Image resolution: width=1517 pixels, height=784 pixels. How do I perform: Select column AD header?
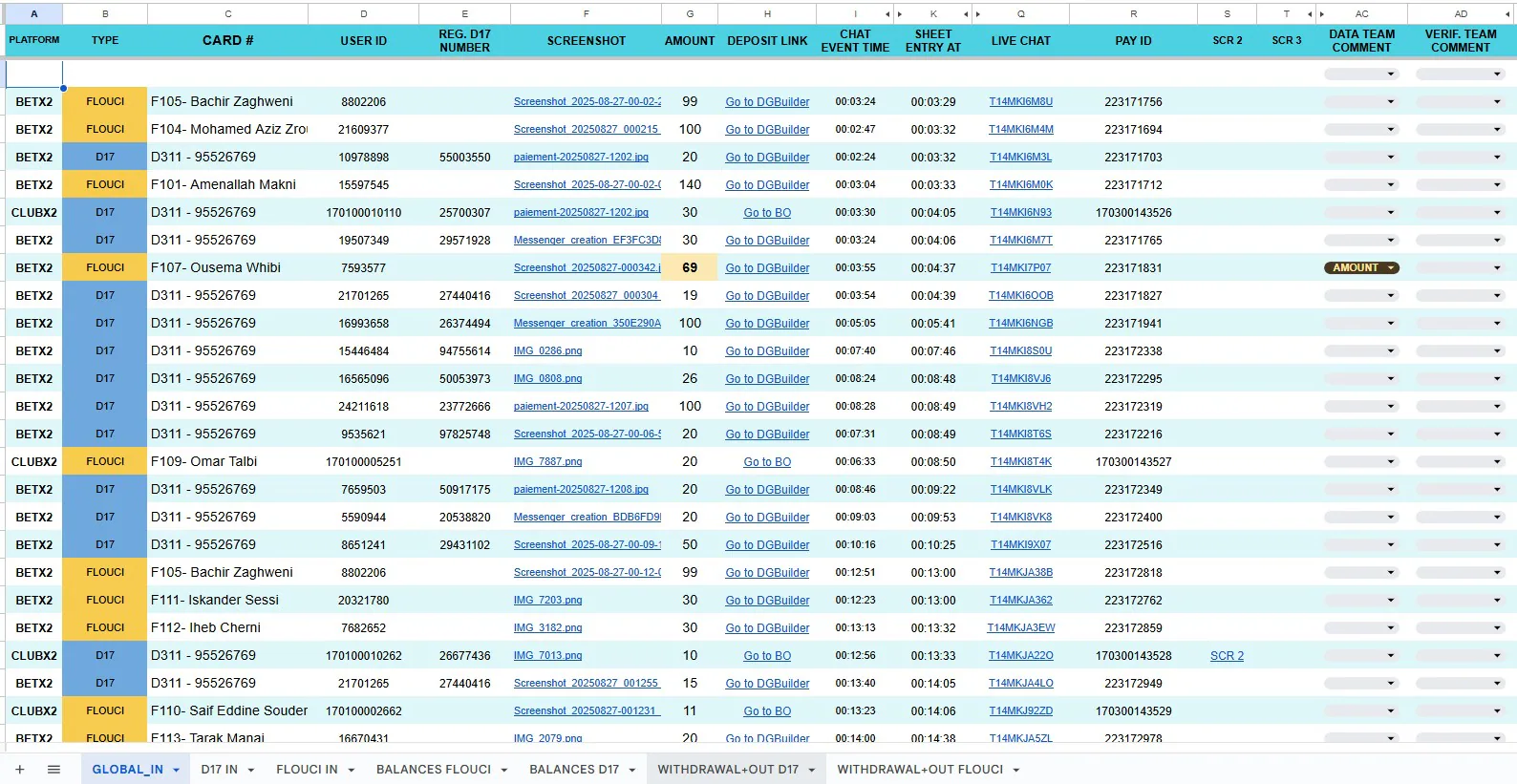pyautogui.click(x=1461, y=14)
